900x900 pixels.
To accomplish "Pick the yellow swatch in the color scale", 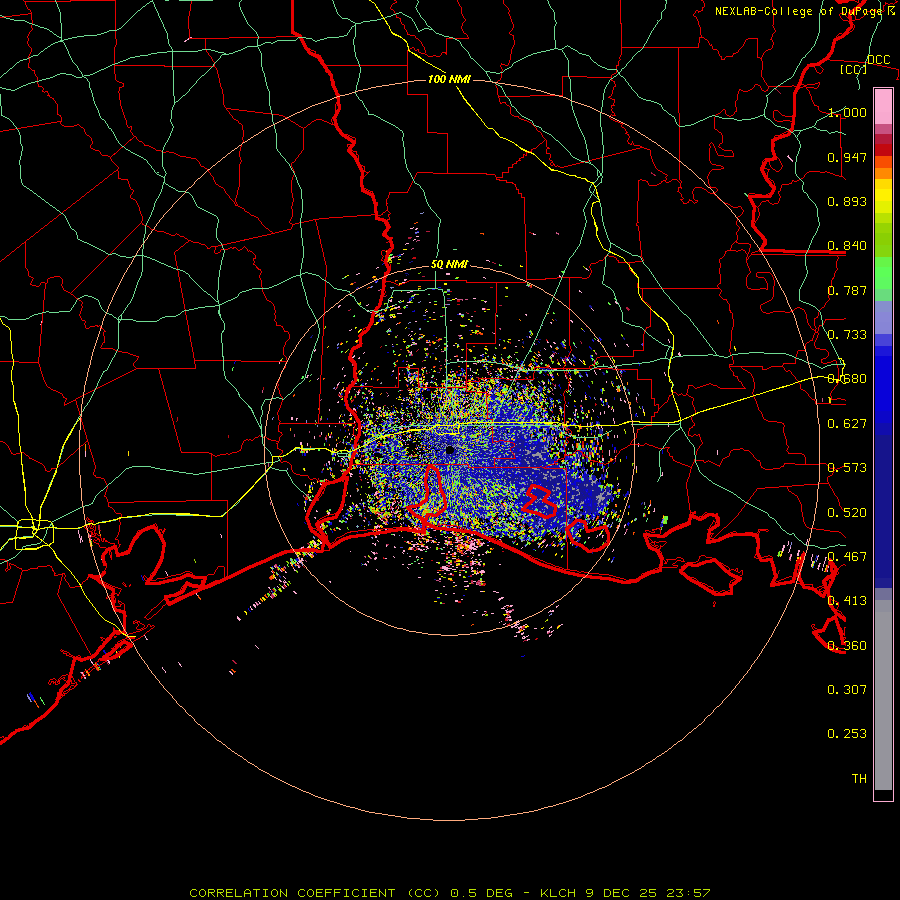I will tap(883, 196).
